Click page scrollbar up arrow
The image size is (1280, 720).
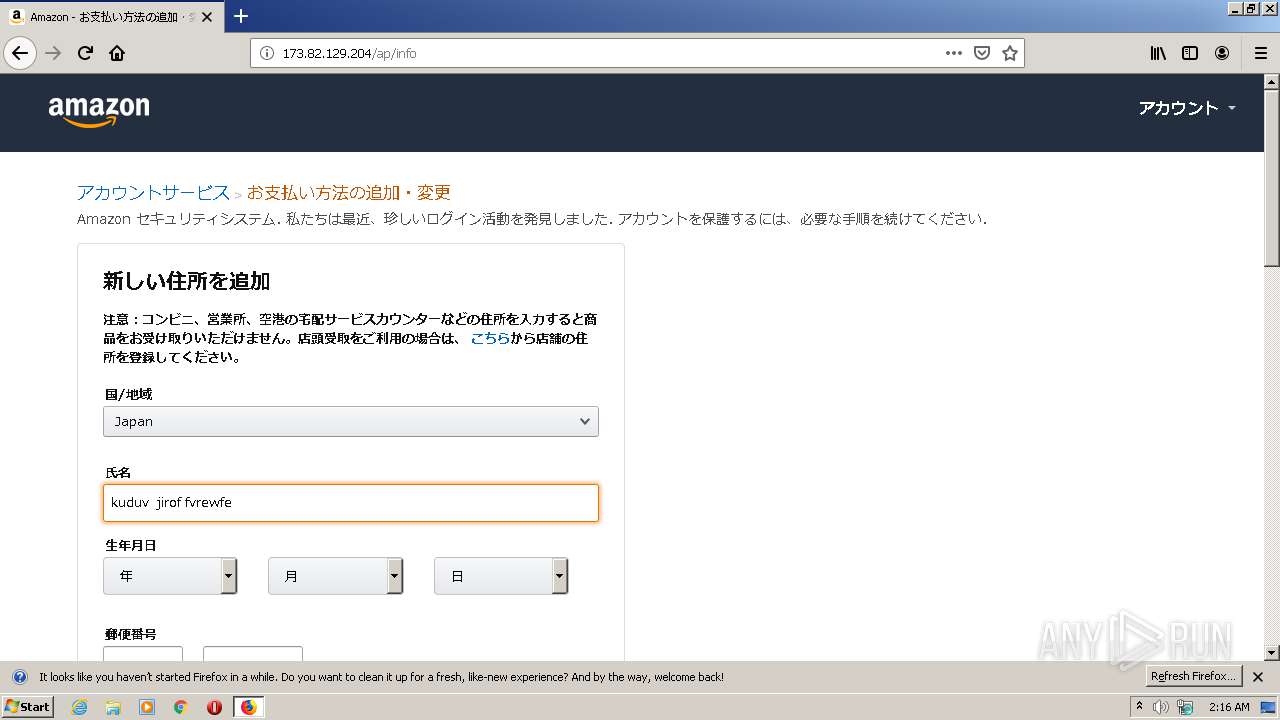[x=1272, y=82]
